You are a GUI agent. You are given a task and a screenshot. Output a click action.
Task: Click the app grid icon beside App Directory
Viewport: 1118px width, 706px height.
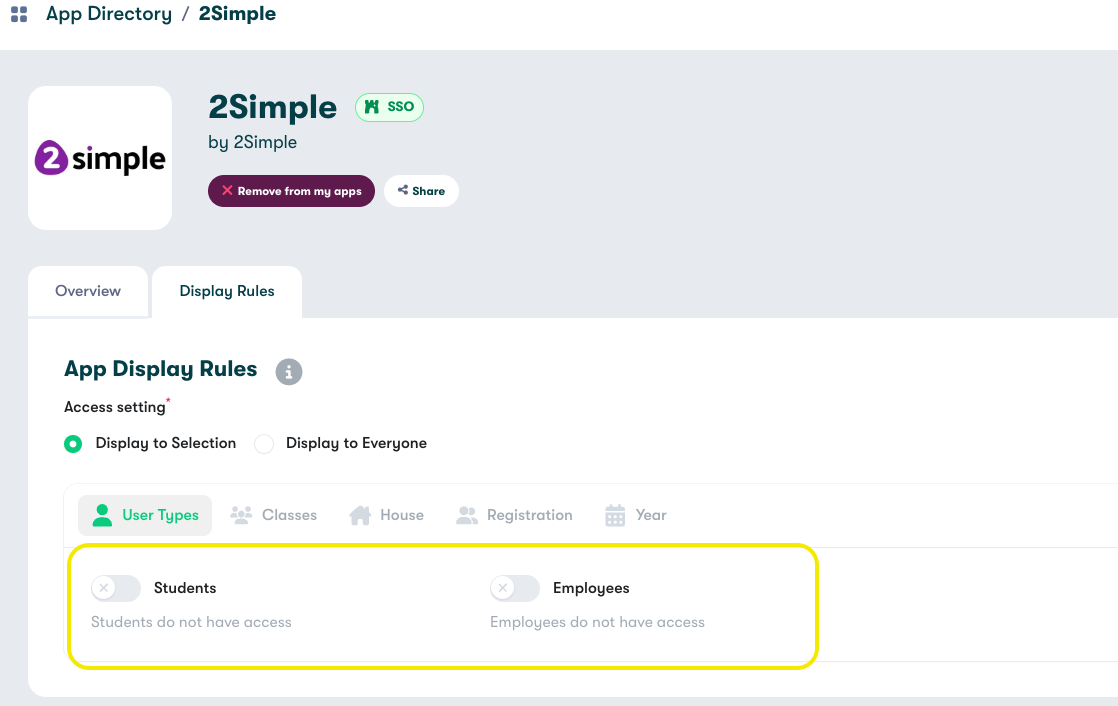pyautogui.click(x=19, y=15)
